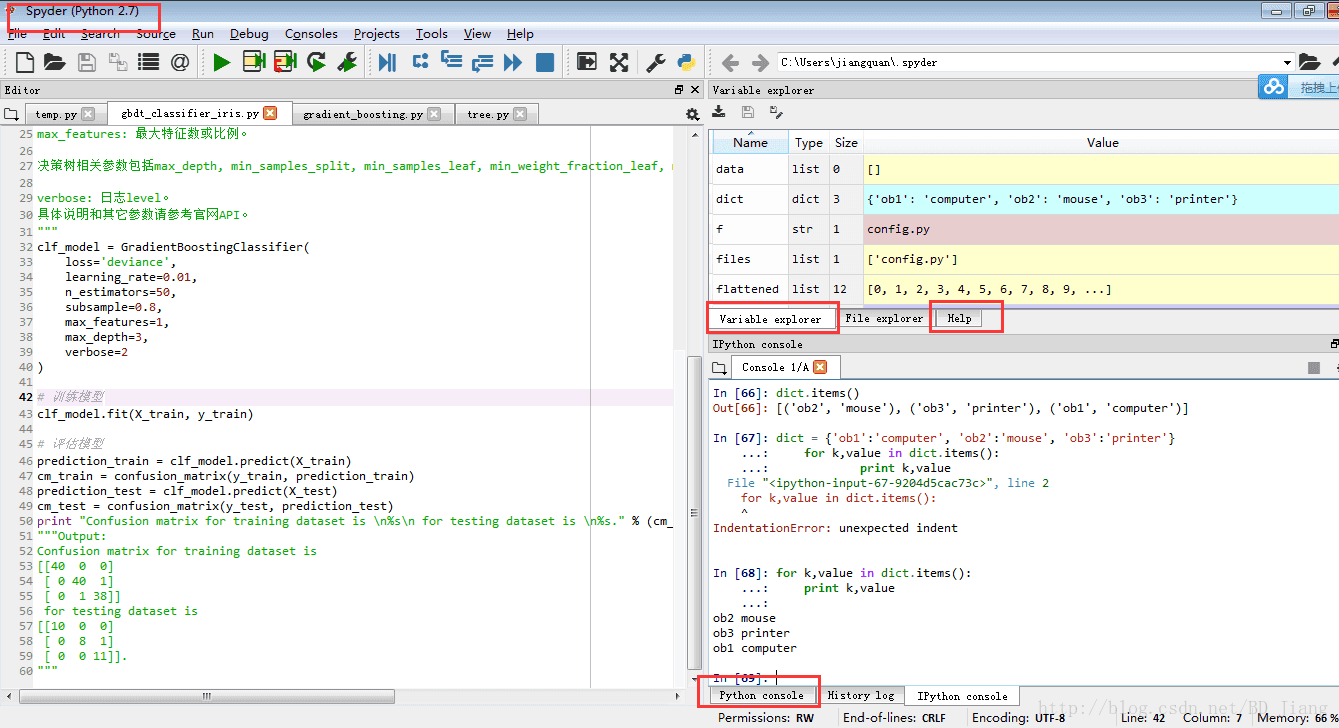Open Preferences with the wrench icon
This screenshot has width=1339, height=728.
(656, 63)
